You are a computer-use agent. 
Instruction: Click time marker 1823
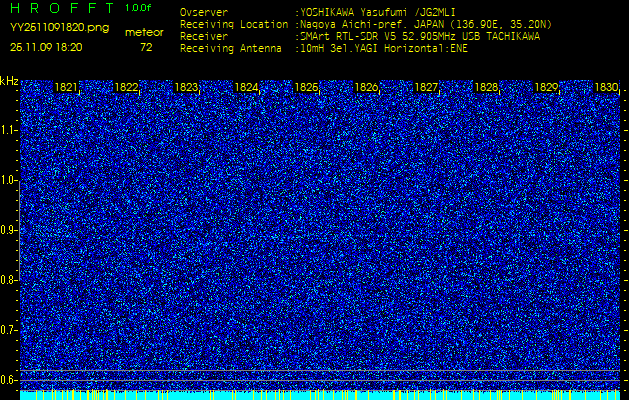click(x=186, y=87)
